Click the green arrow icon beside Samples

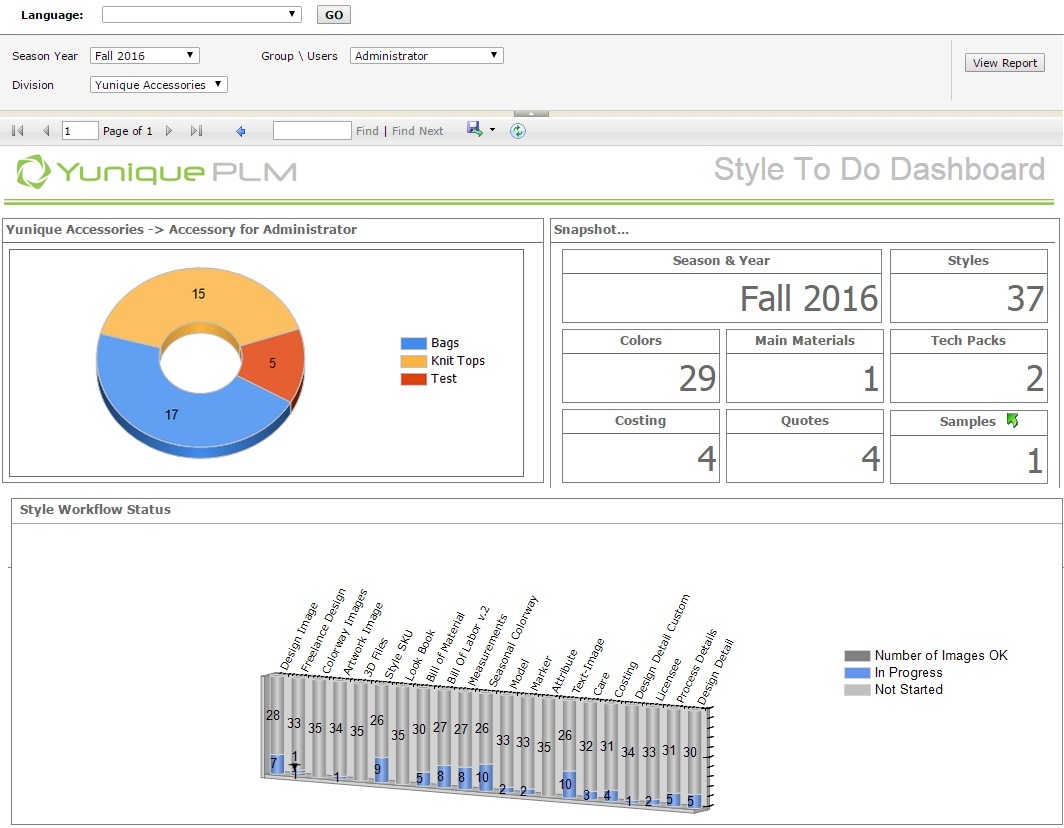point(1012,421)
